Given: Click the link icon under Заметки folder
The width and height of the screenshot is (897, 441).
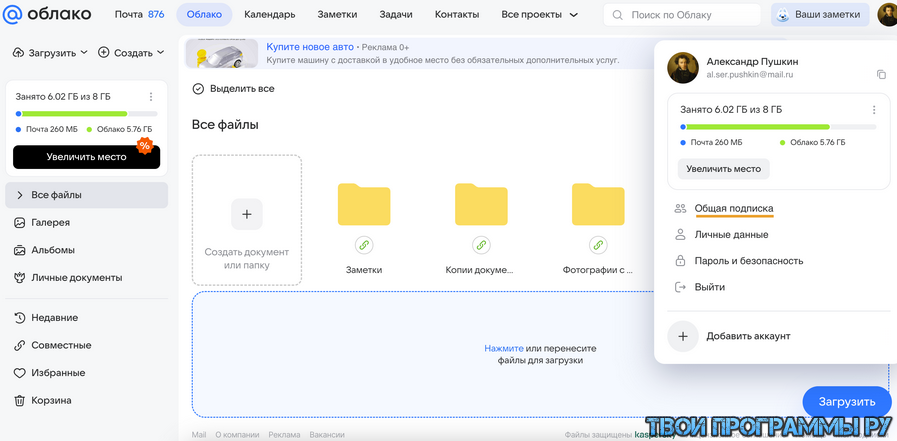Looking at the screenshot, I should click(x=364, y=245).
